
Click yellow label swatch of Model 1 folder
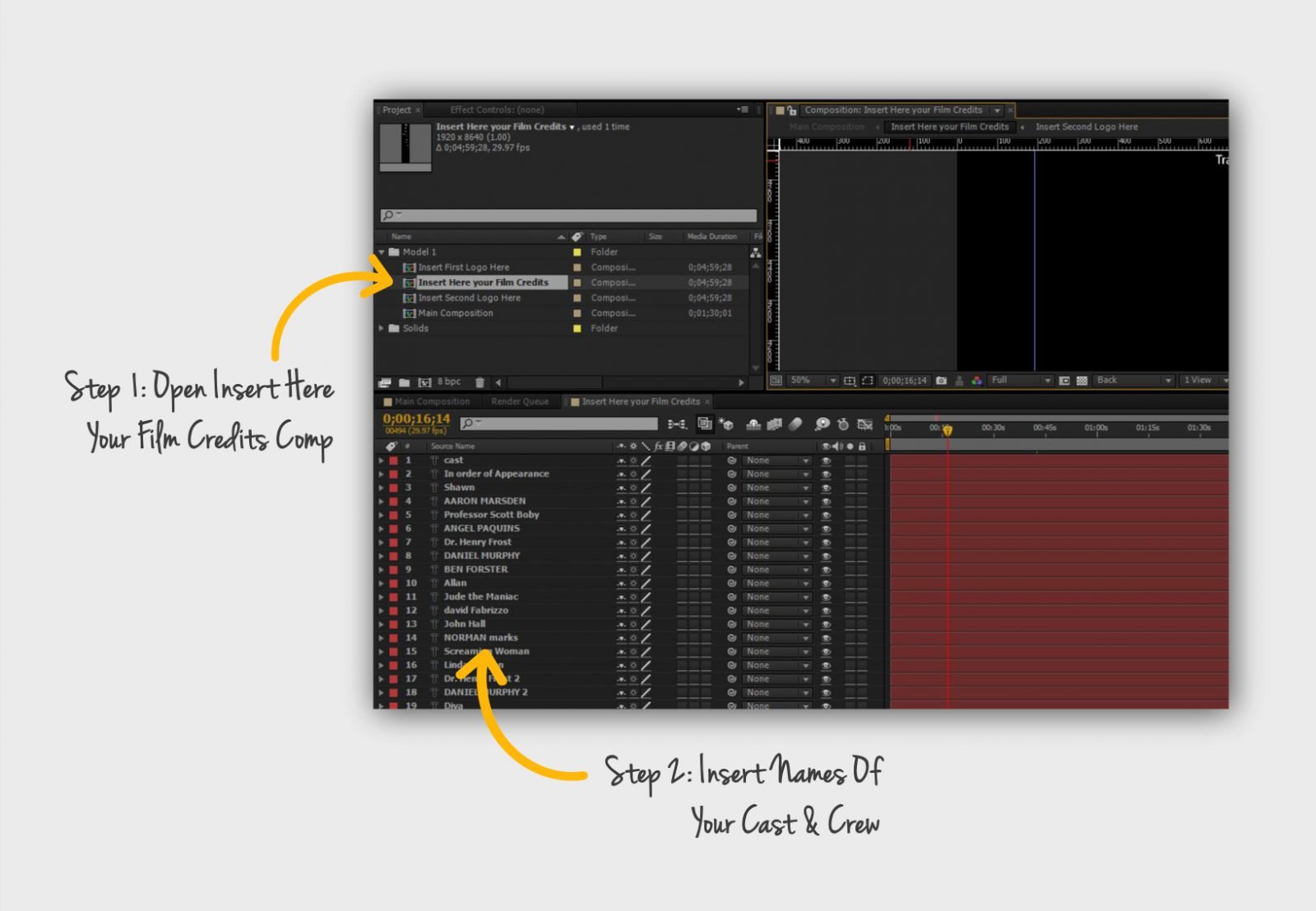pyautogui.click(x=577, y=252)
